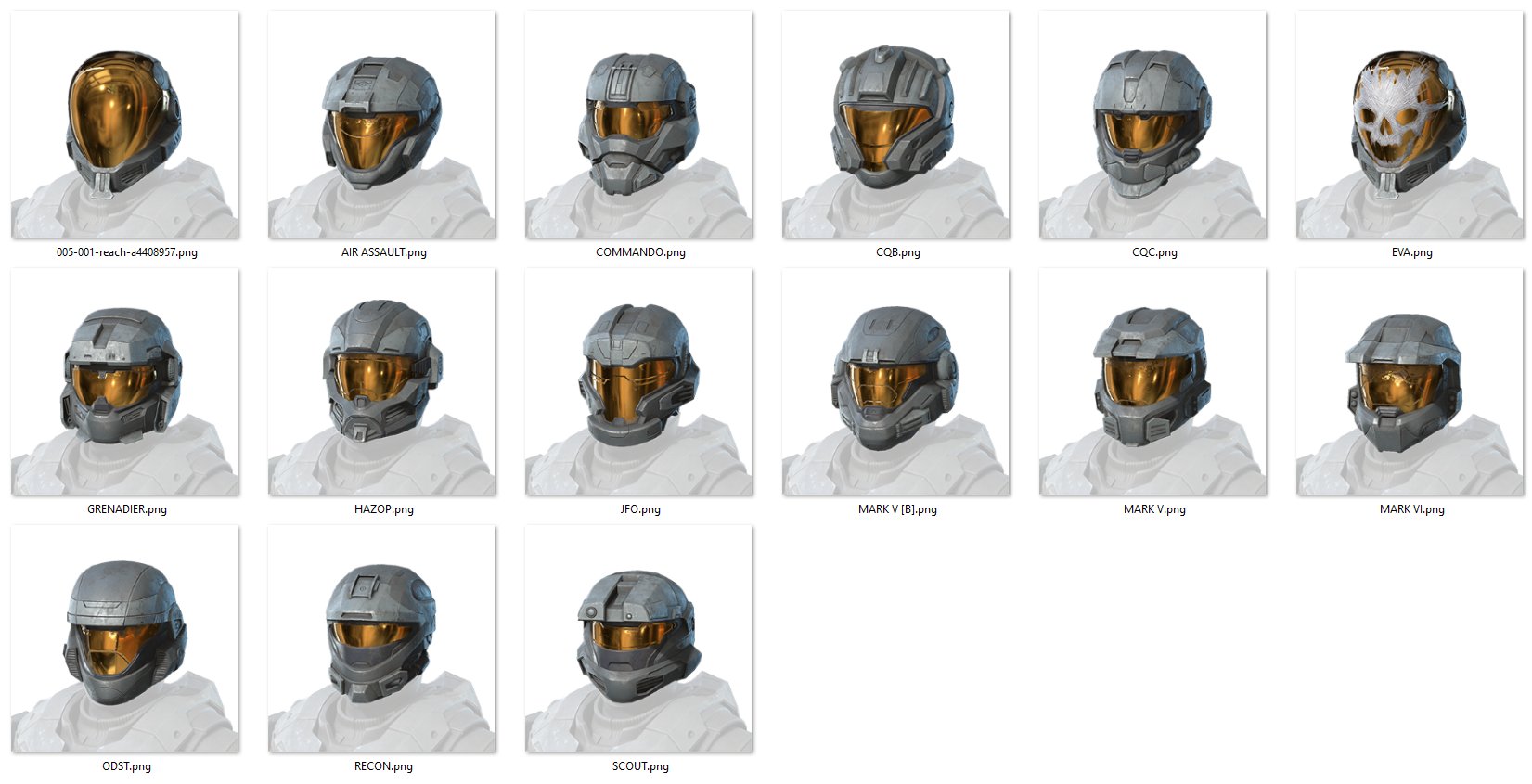Select the CQB helmet thumbnail
Screen dimensions: 1532x784
coord(895,124)
